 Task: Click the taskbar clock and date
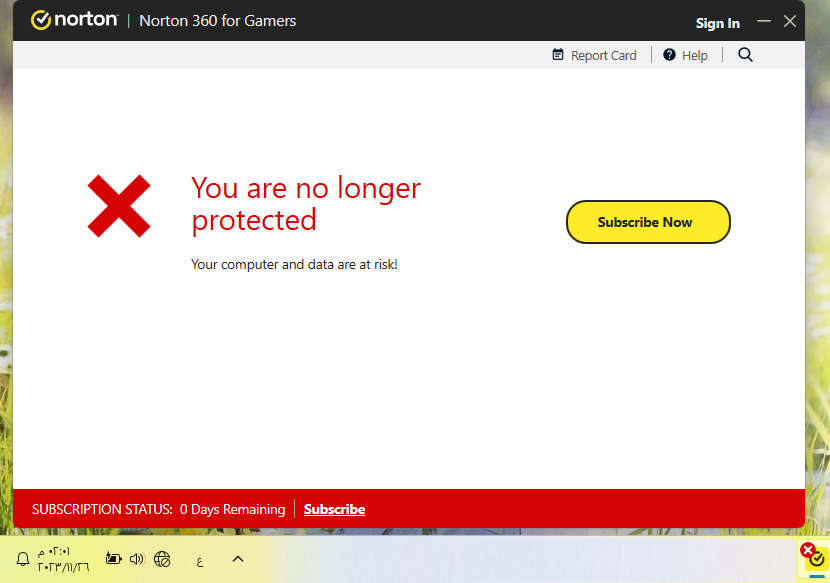point(63,560)
